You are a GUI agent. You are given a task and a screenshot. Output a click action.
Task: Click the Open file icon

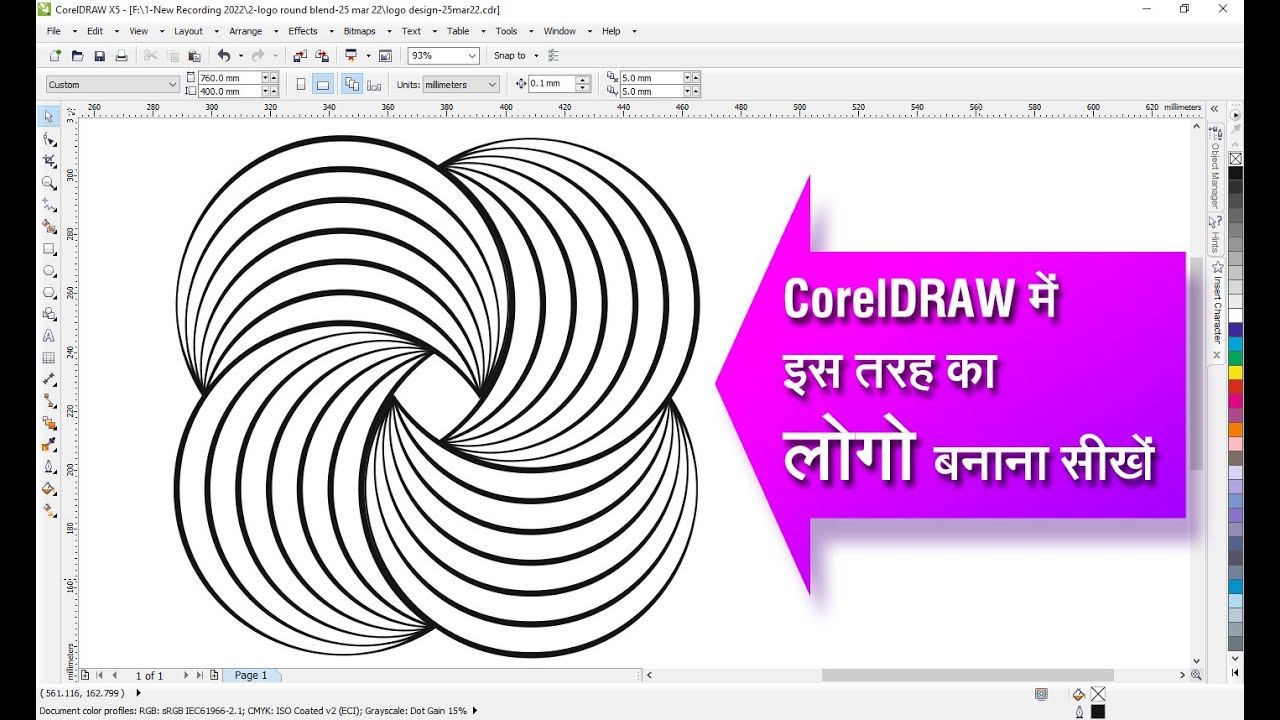[77, 56]
